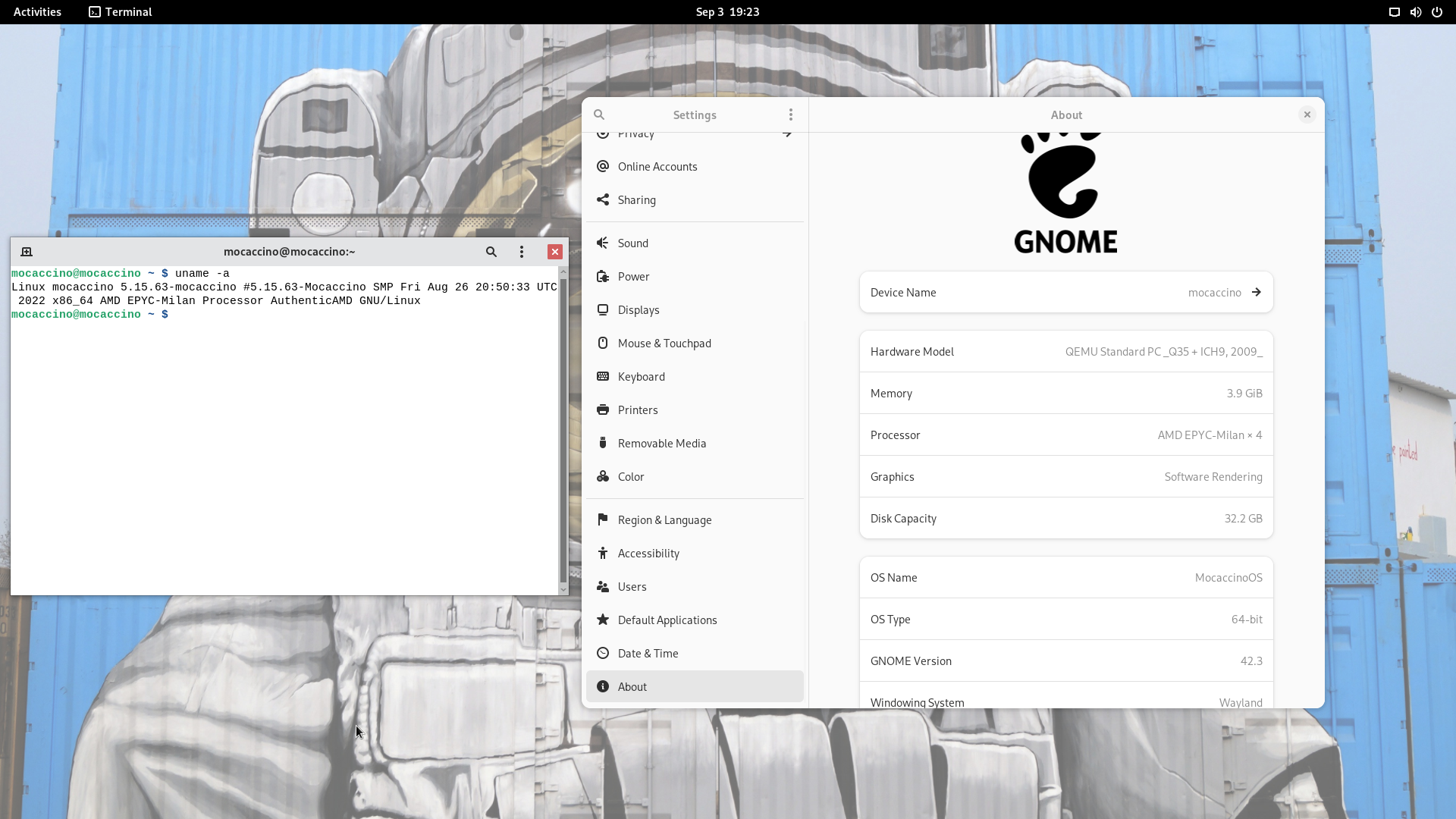Open the Privacy submenu arrow
Image resolution: width=1456 pixels, height=819 pixels.
787,134
